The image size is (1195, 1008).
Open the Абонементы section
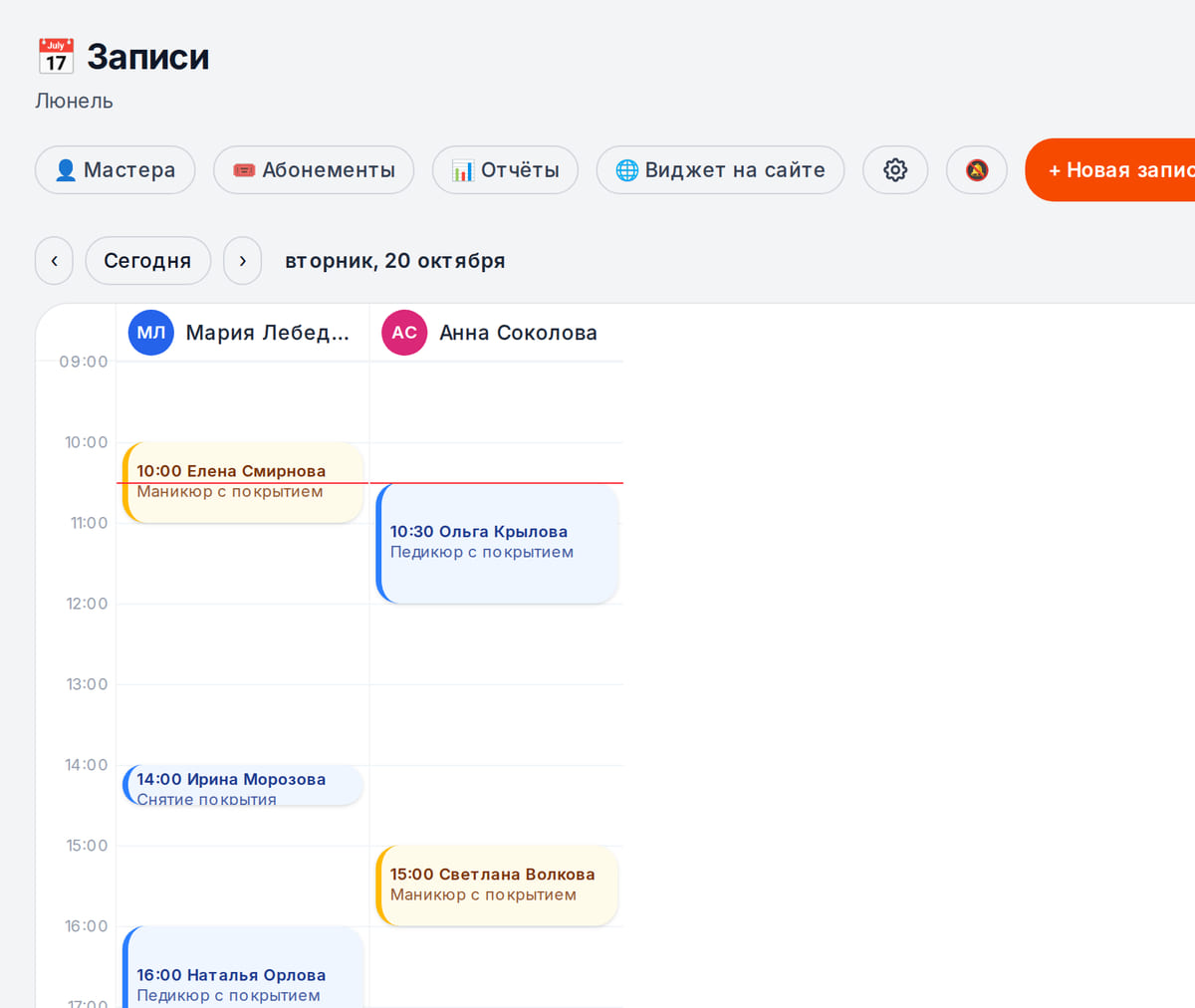point(314,170)
